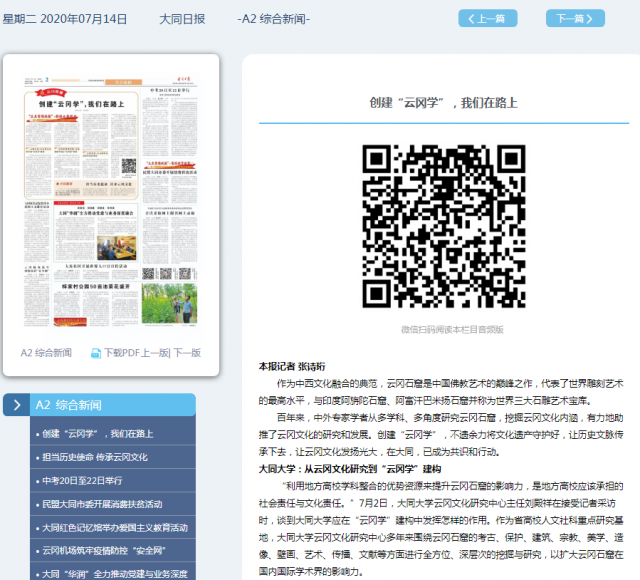Click the date 星期二 2020年07月14日
The image size is (640, 580).
[x=64, y=19]
